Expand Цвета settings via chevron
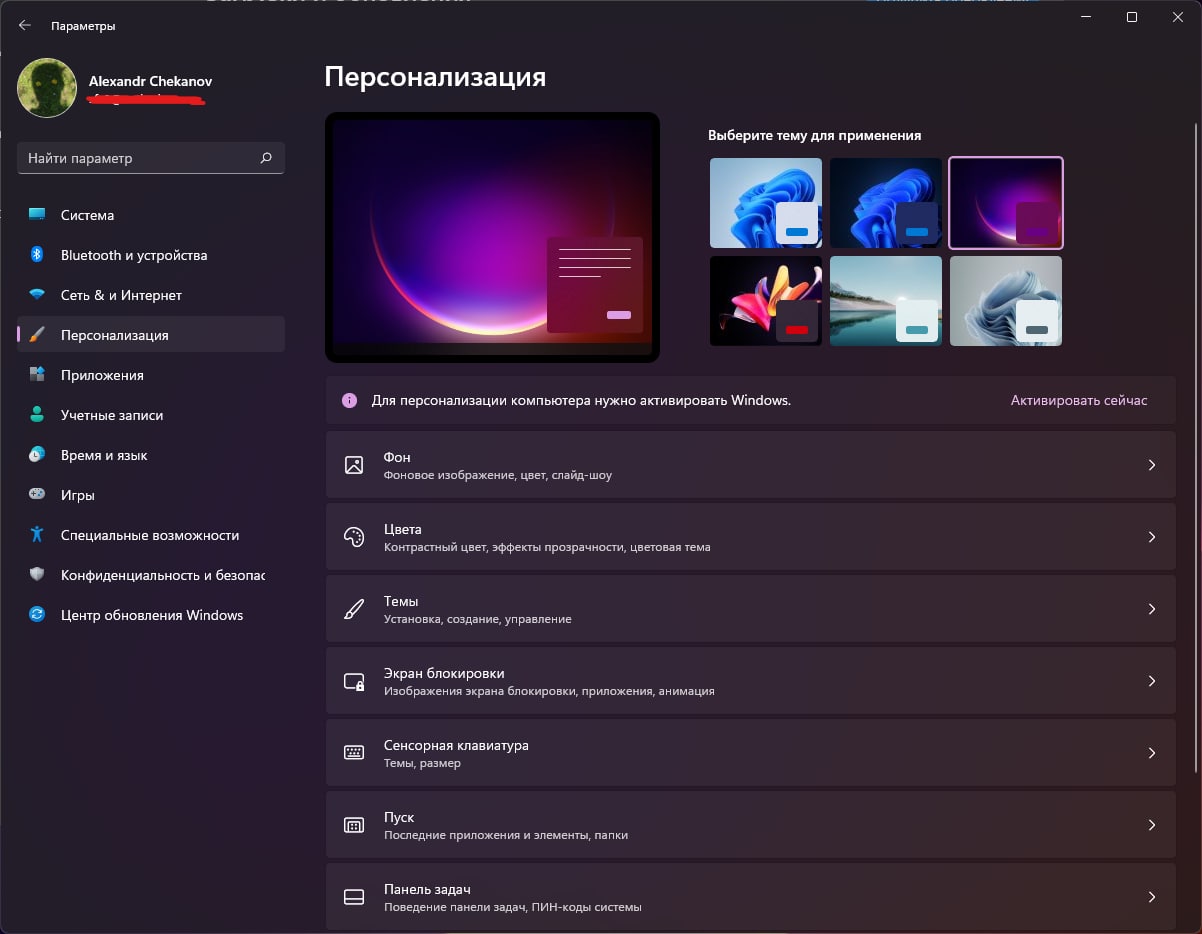 (1151, 537)
